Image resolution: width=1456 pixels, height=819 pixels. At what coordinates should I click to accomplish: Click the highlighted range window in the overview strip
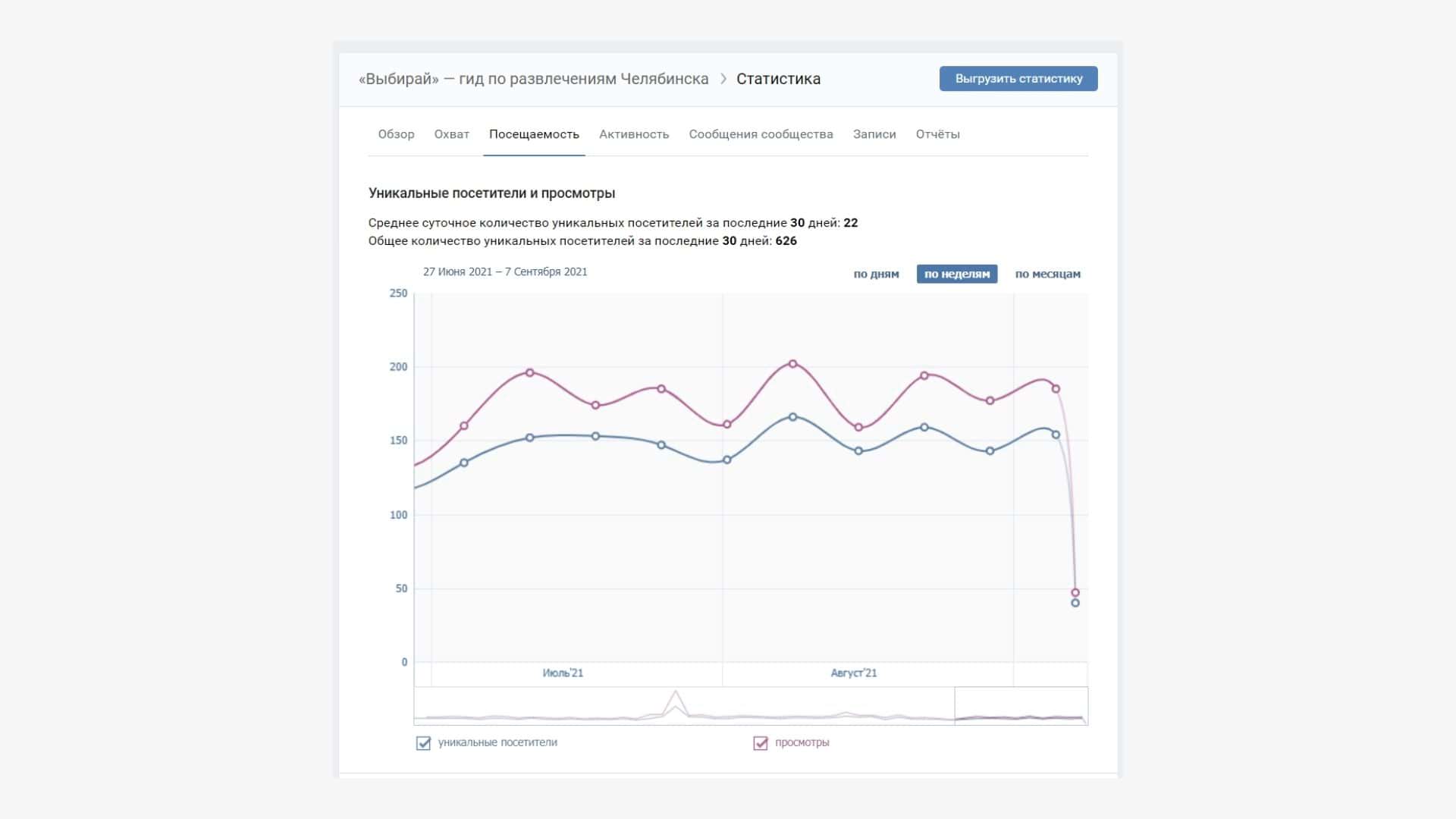tap(1021, 706)
